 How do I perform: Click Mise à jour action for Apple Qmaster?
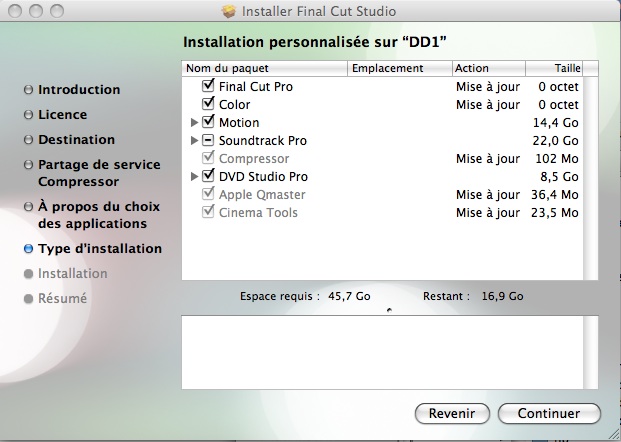[488, 195]
